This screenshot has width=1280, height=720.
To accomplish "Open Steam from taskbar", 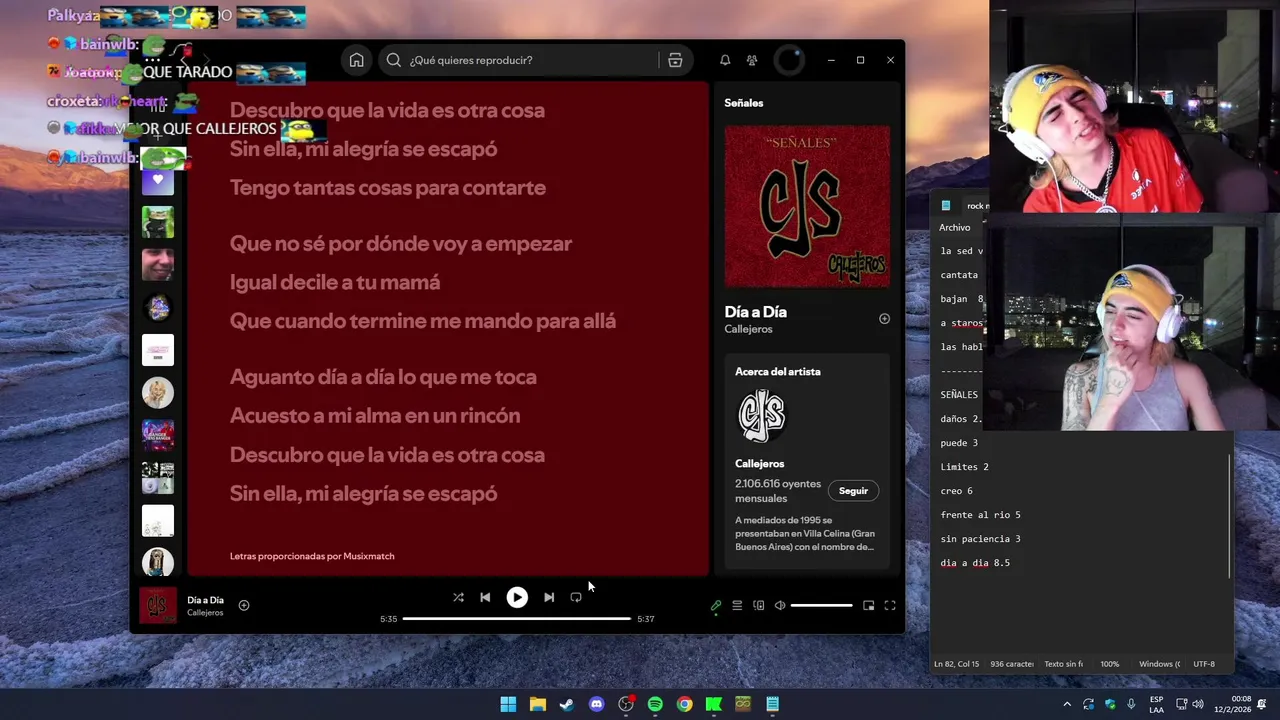I will coord(567,704).
